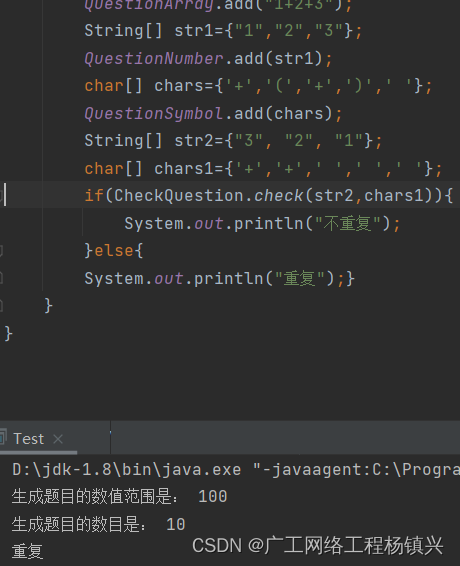Image resolution: width=460 pixels, height=566 pixels.
Task: Select the "重复" string literal in code
Action: [300, 279]
